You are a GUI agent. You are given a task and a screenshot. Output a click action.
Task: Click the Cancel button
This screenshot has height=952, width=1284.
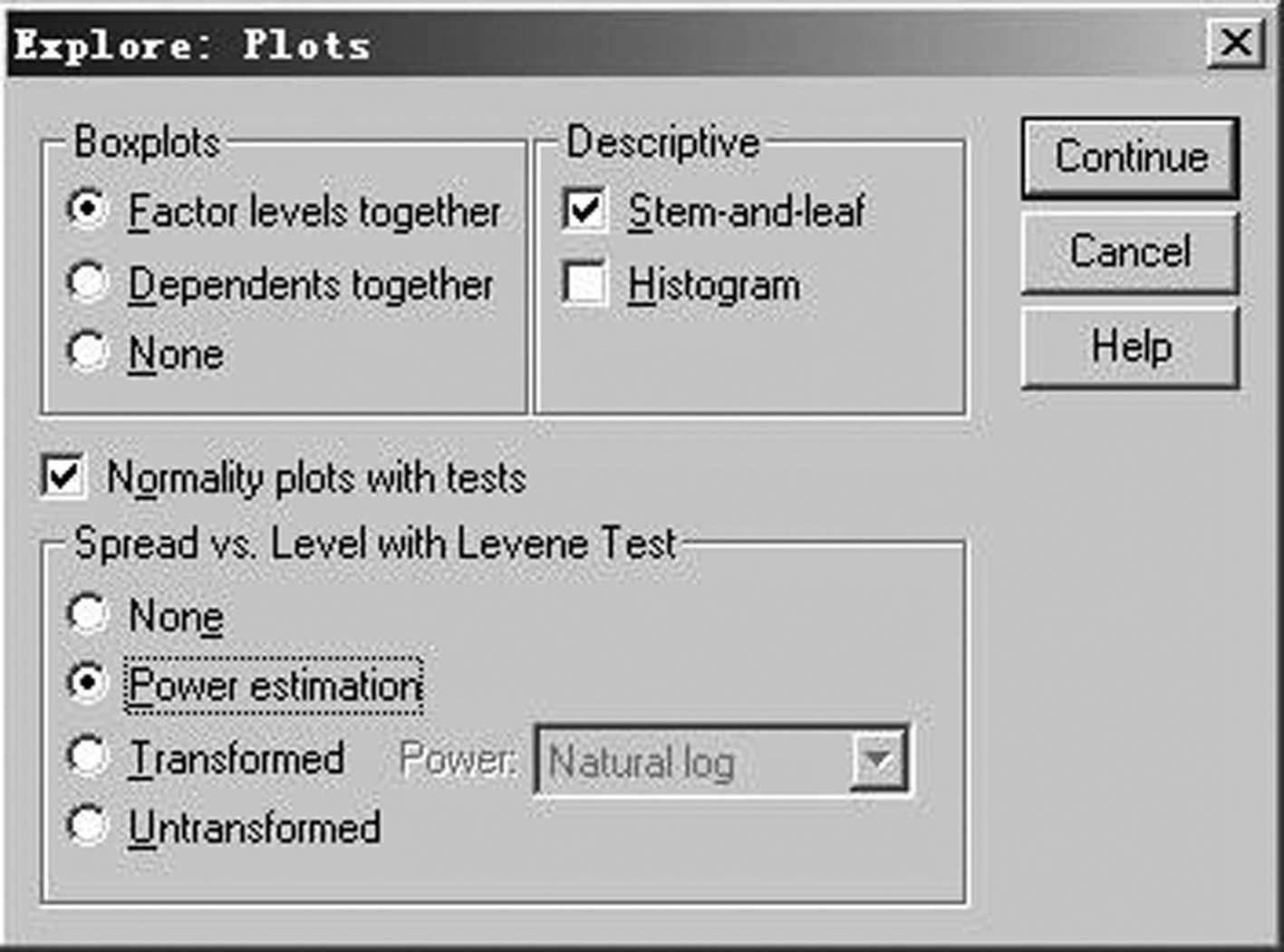[x=1129, y=252]
